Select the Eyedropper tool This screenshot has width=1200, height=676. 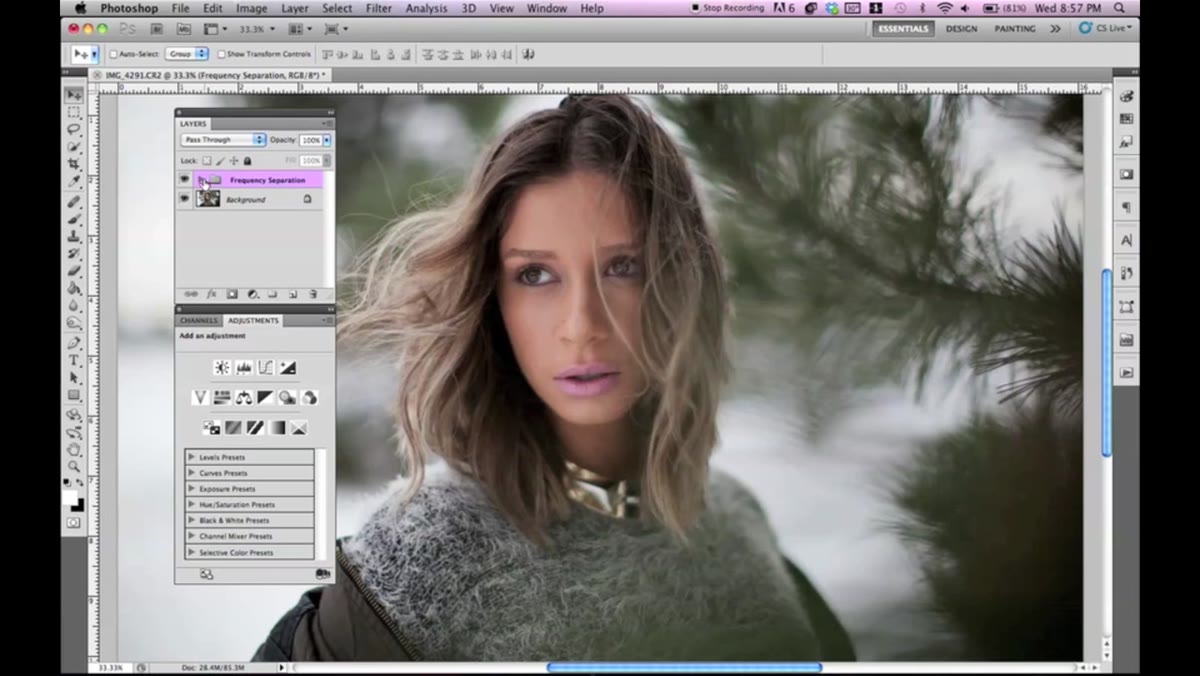[74, 182]
